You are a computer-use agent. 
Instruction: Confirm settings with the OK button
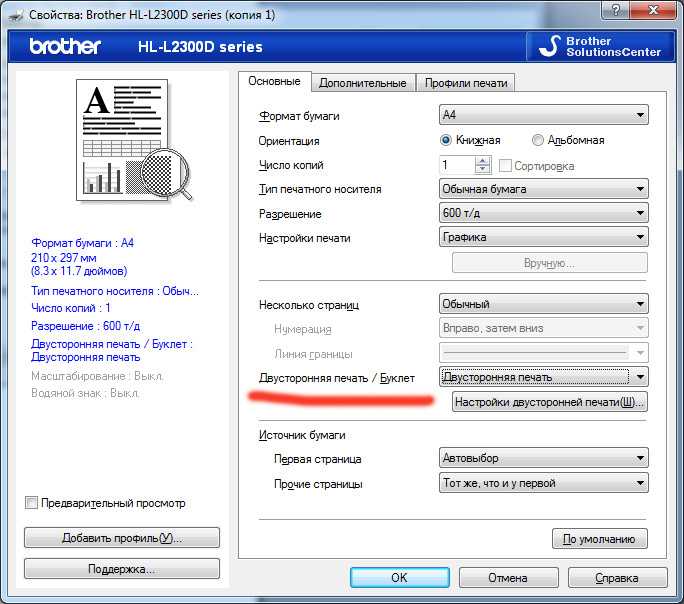[x=399, y=578]
